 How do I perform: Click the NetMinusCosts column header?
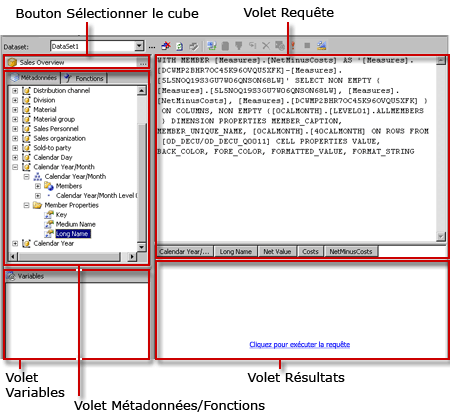(351, 252)
